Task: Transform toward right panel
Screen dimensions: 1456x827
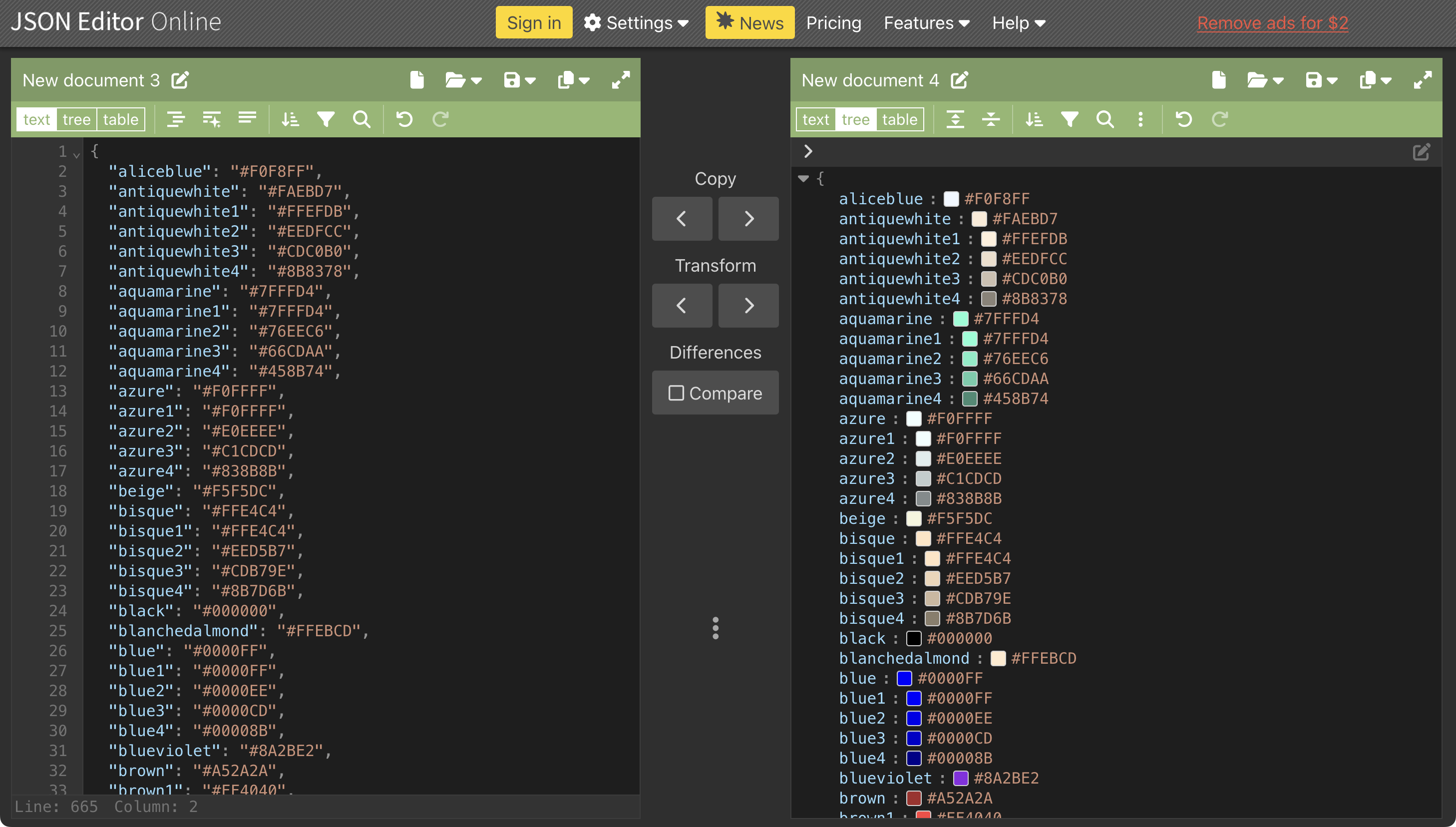Action: 748,306
